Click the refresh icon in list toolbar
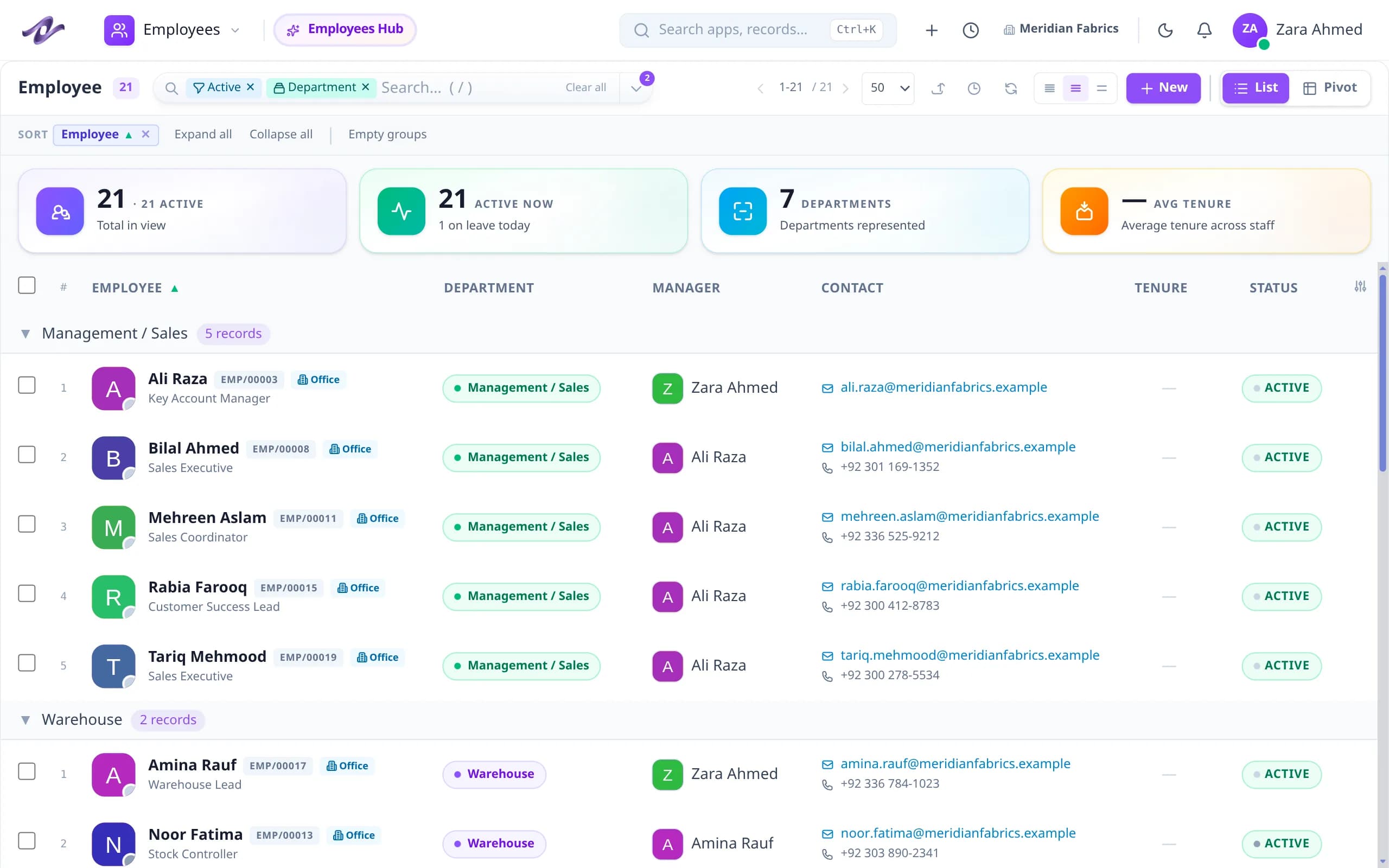Viewport: 1389px width, 868px height. coord(1011,88)
